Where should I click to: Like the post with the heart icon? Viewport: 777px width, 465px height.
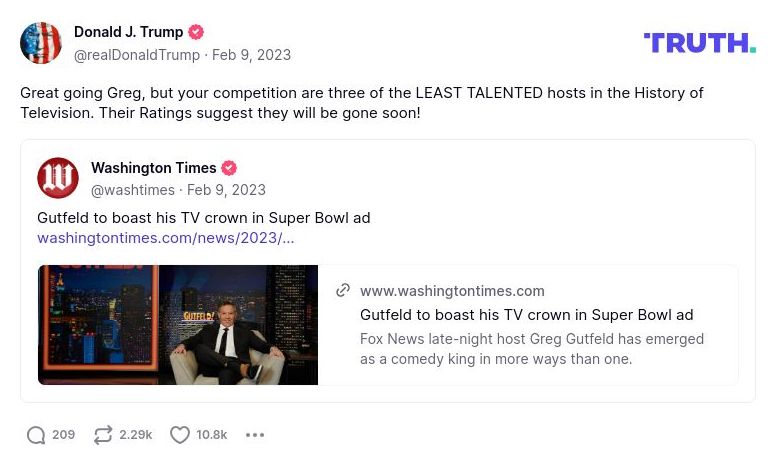click(180, 435)
